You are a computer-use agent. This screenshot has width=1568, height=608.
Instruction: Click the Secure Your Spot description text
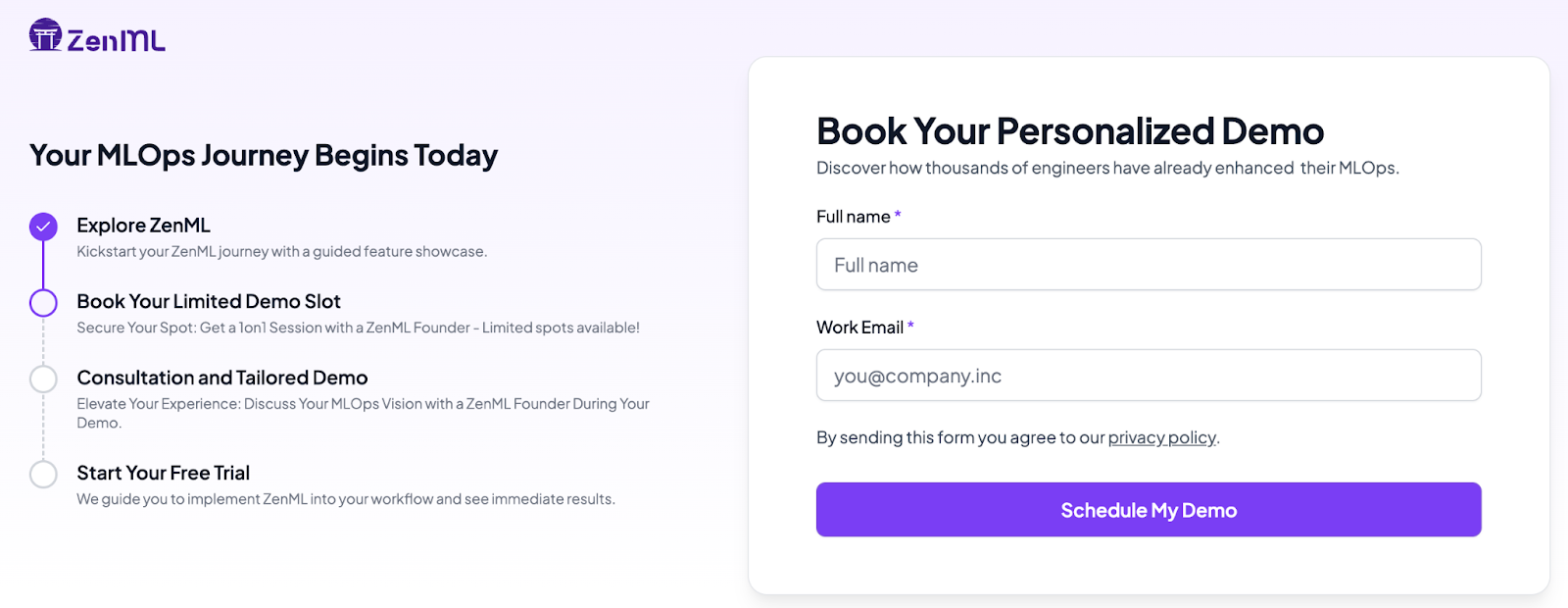click(x=358, y=328)
